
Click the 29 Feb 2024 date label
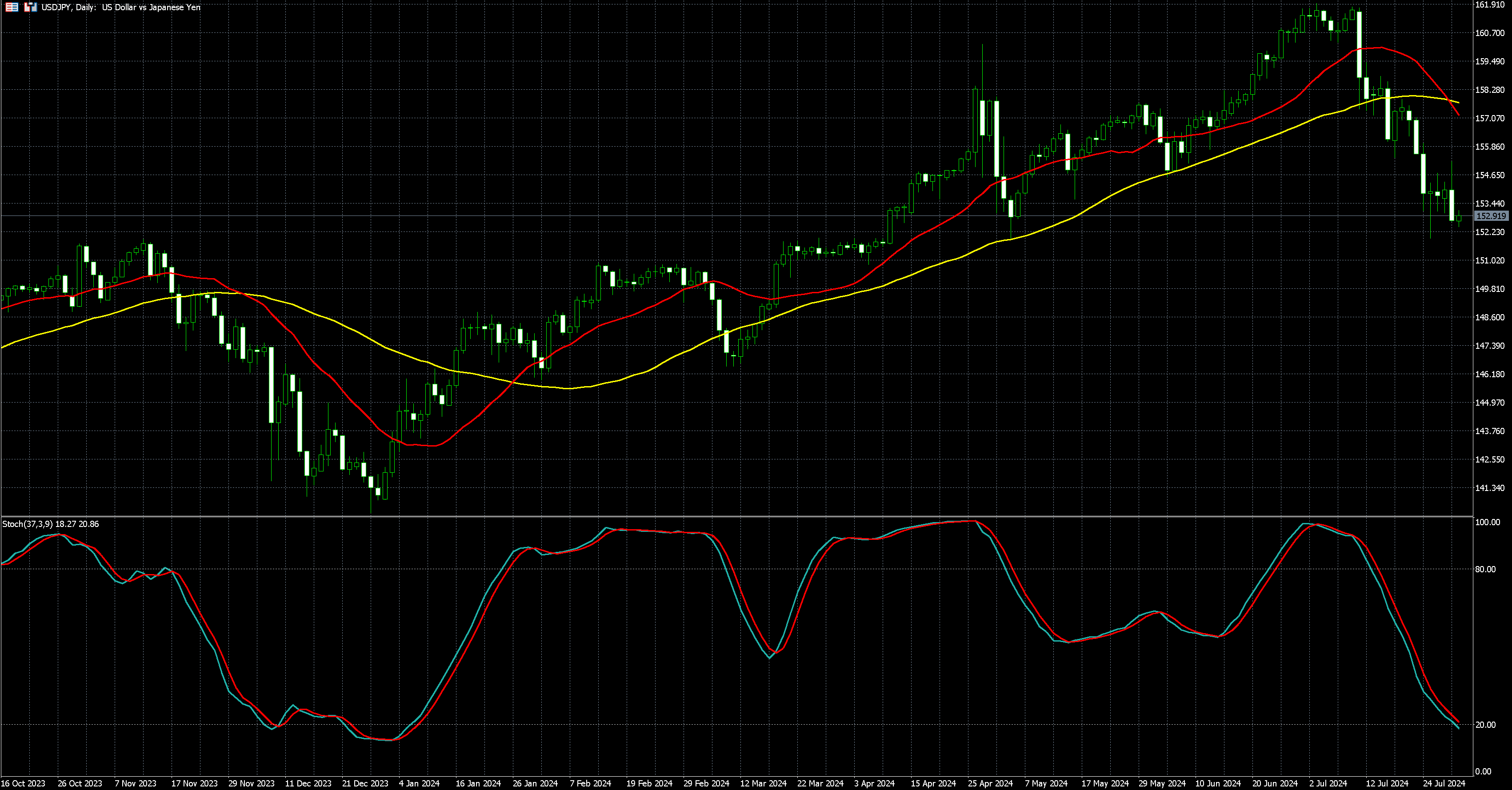(x=706, y=783)
